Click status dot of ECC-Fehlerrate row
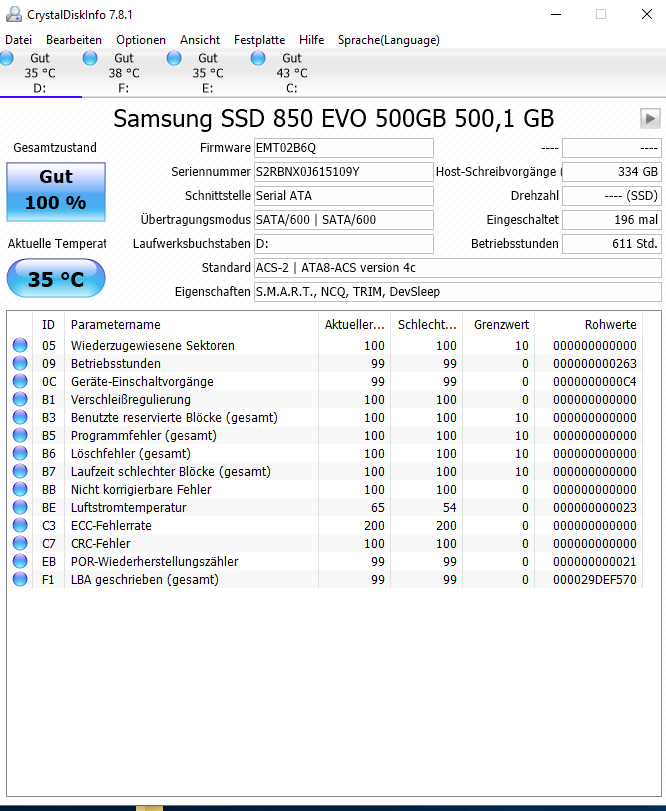 pos(20,525)
